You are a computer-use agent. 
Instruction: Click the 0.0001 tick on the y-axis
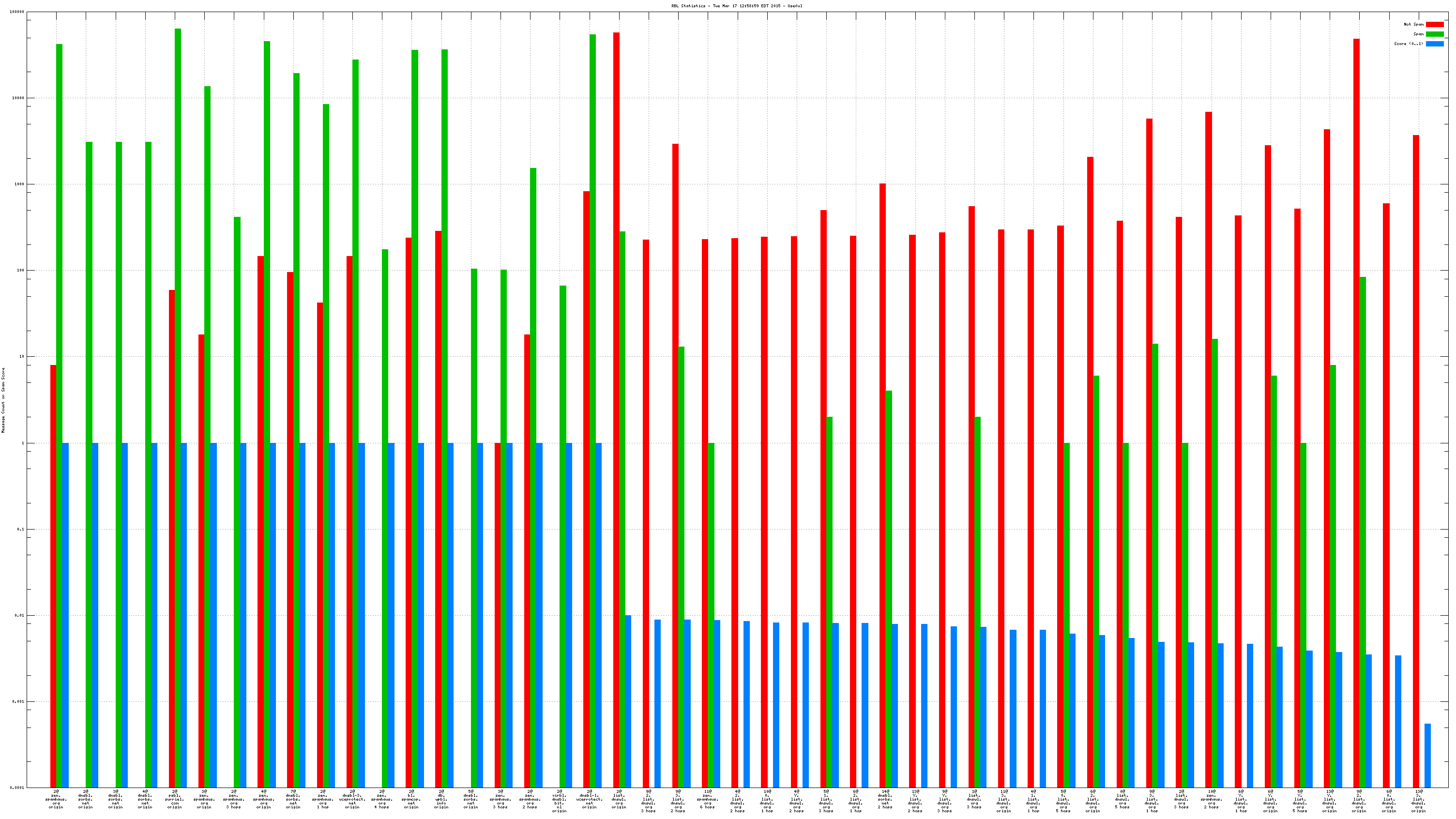tap(18, 788)
